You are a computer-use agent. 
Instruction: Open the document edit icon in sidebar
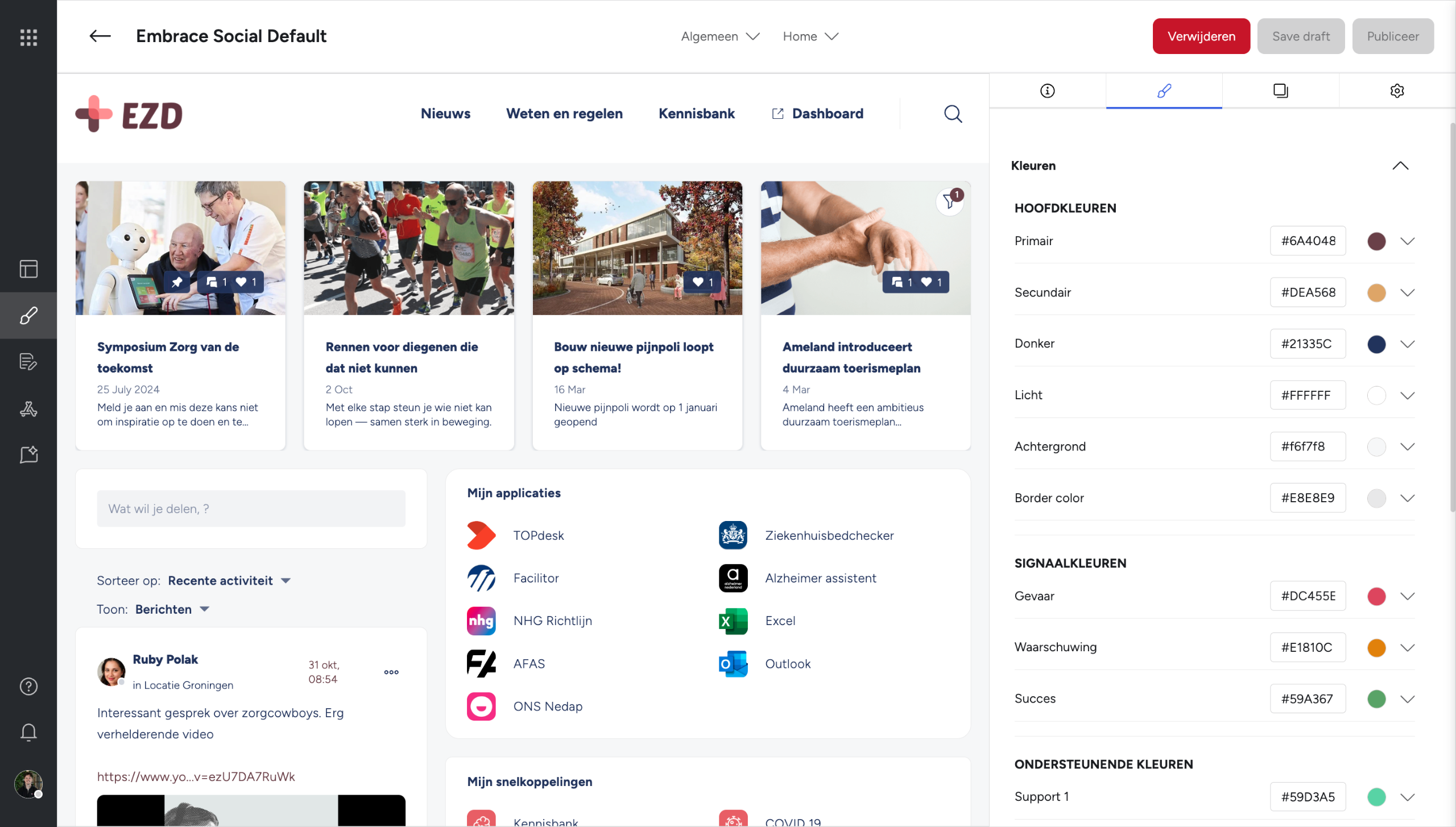click(28, 362)
